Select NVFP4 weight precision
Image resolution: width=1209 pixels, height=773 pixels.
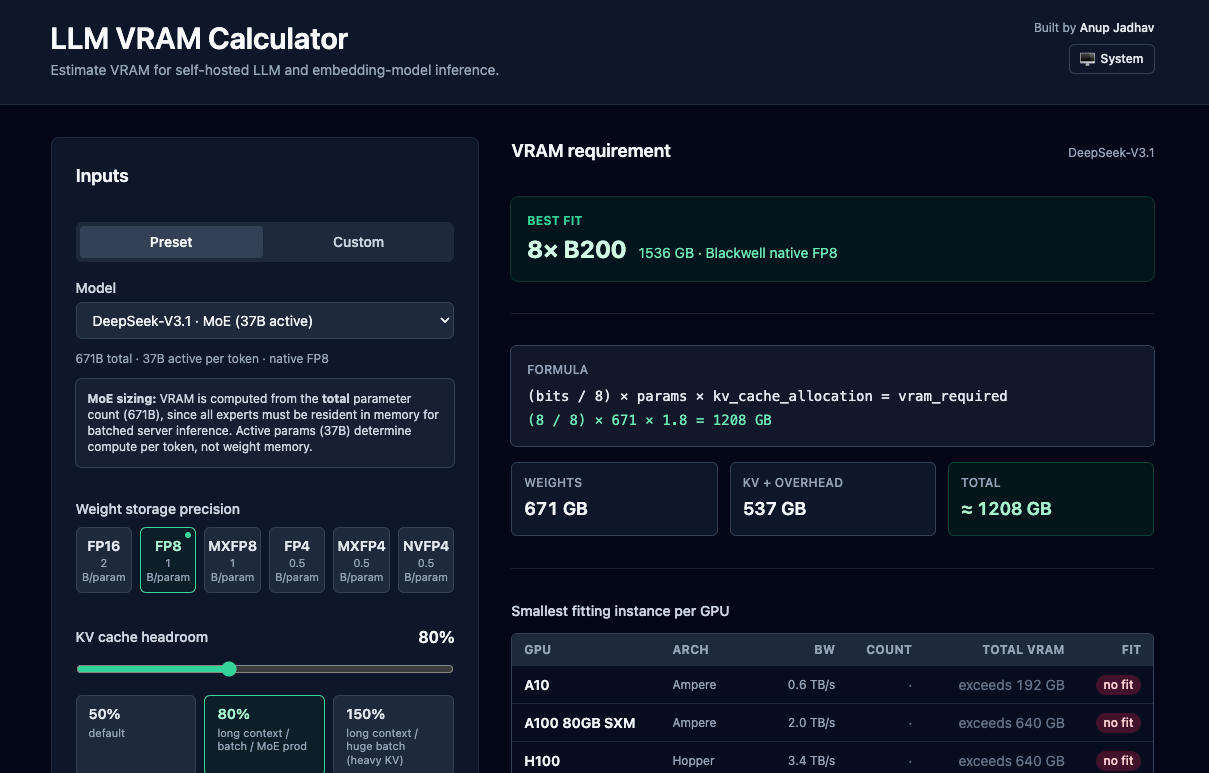click(x=426, y=560)
